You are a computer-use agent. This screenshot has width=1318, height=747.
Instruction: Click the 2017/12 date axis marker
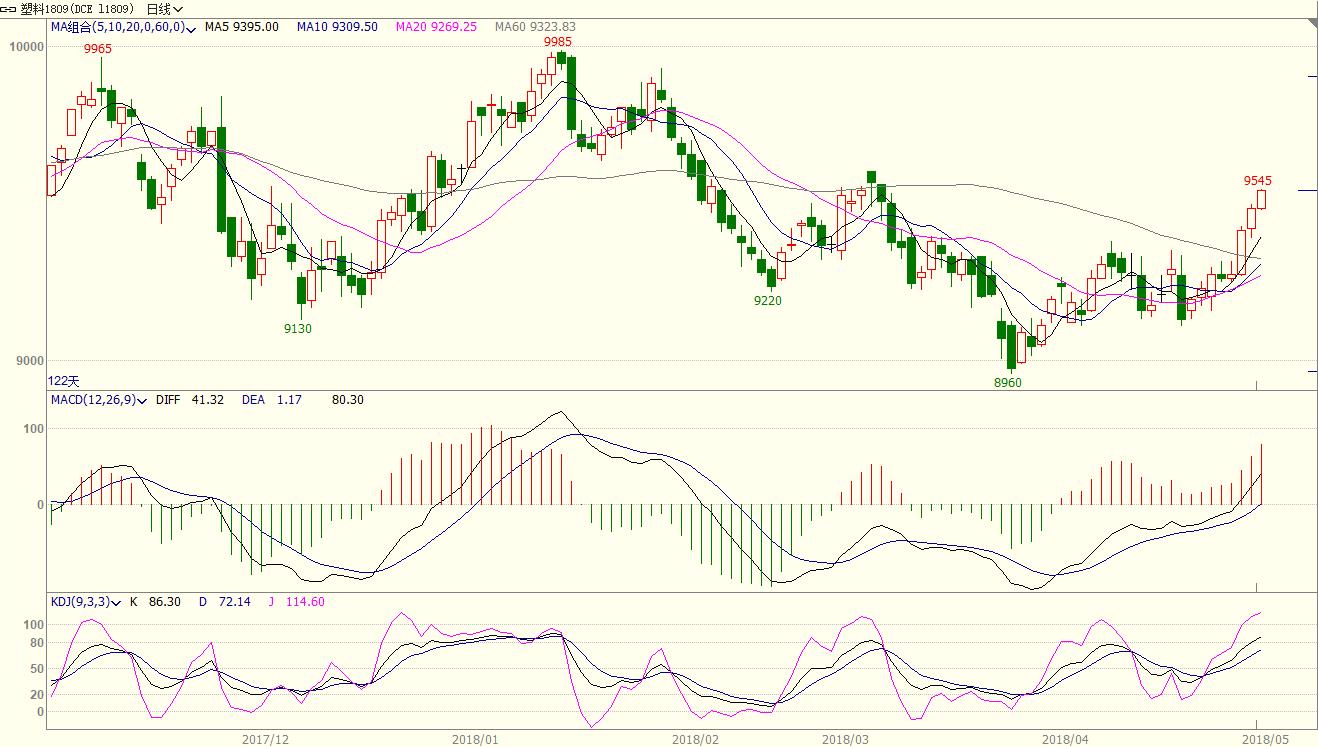[266, 740]
